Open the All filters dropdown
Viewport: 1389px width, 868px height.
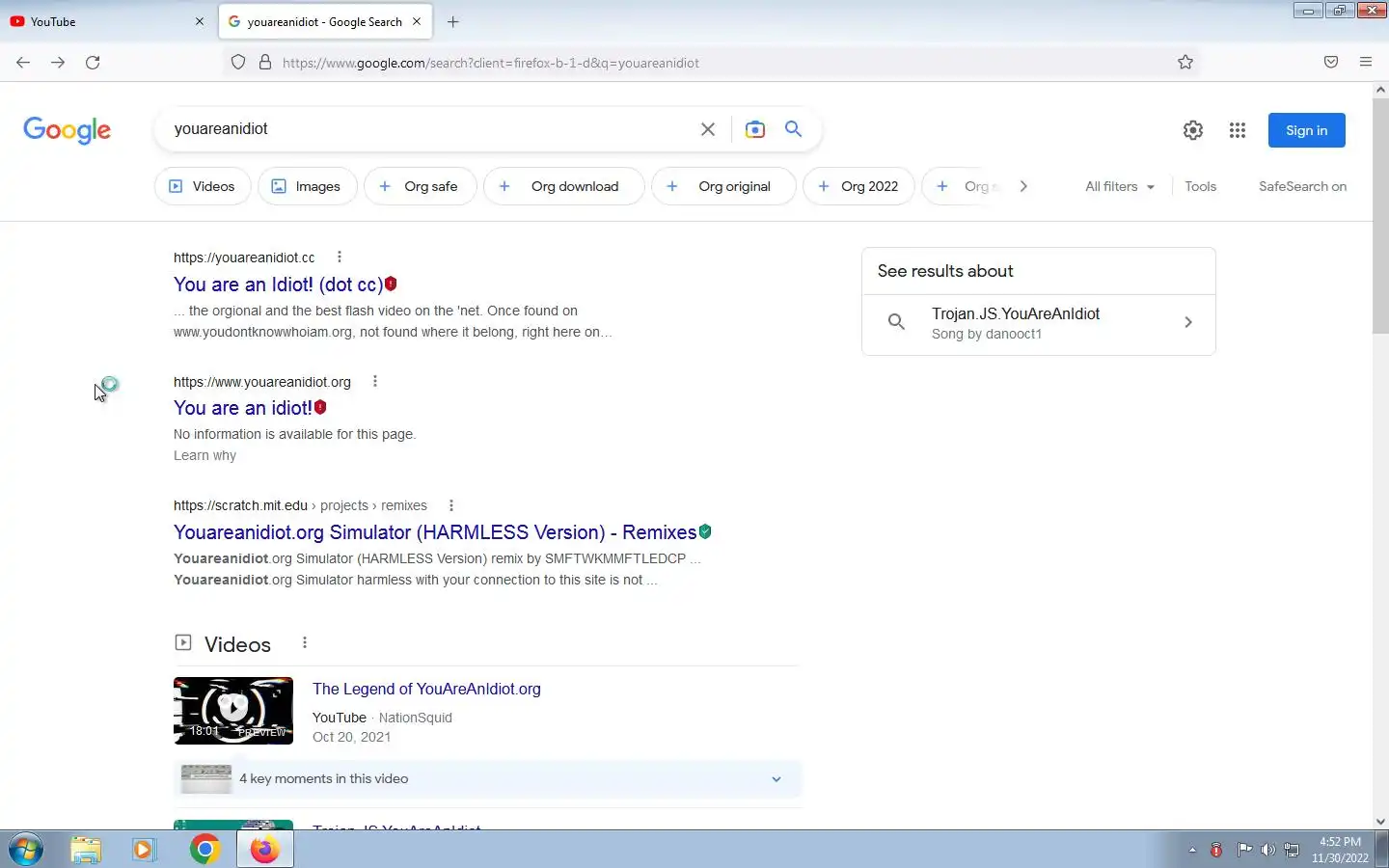coord(1120,186)
